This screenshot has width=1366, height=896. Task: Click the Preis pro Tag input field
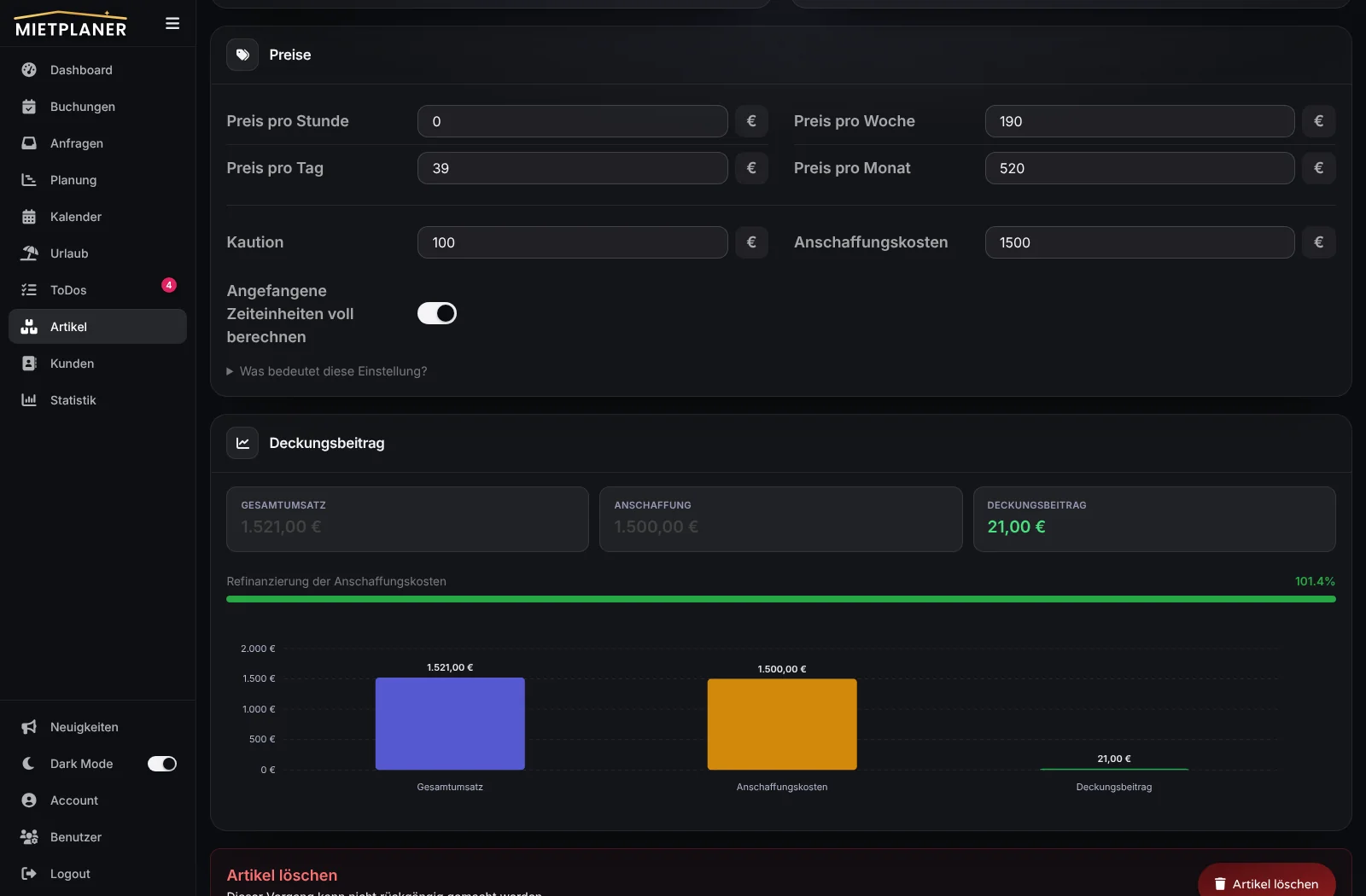573,168
